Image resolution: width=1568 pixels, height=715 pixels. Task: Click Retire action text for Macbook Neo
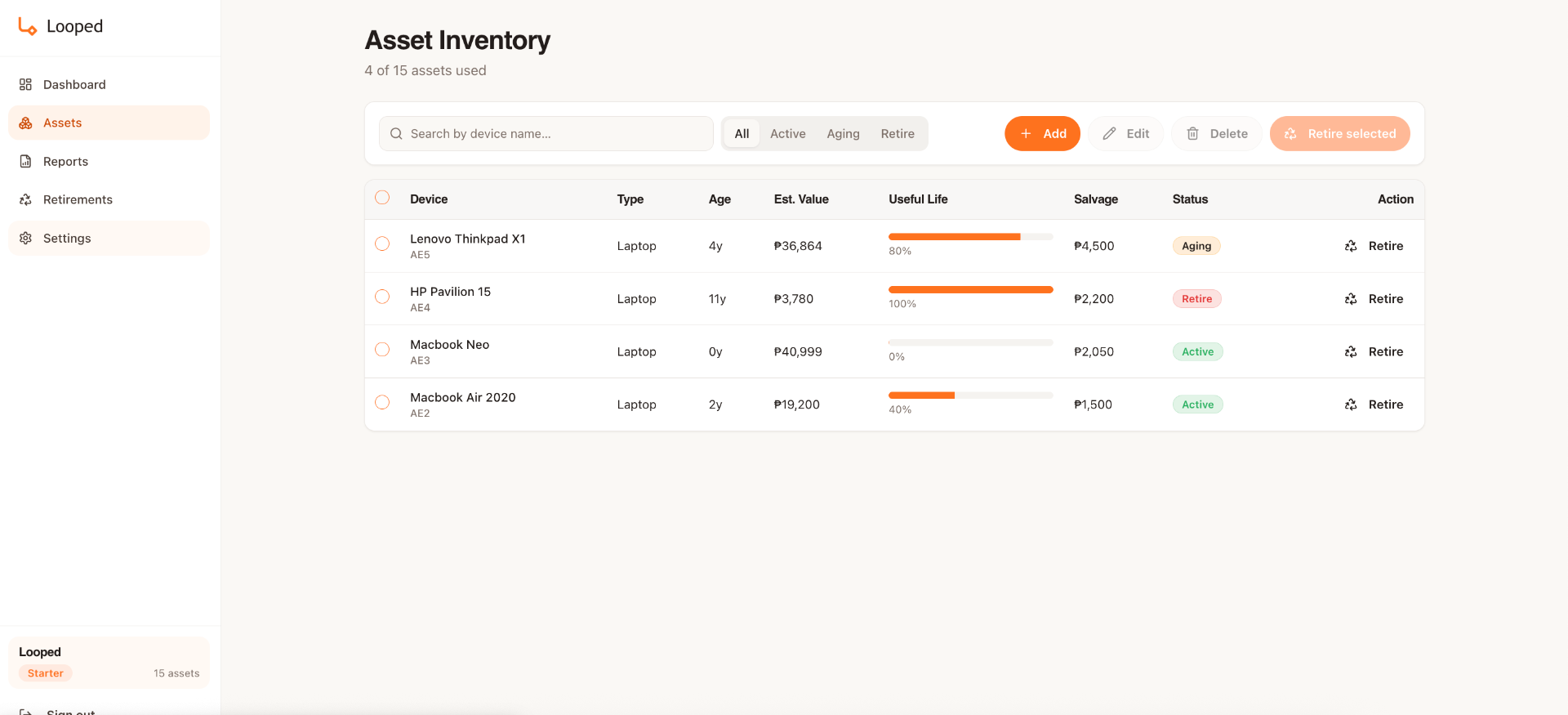coord(1386,351)
